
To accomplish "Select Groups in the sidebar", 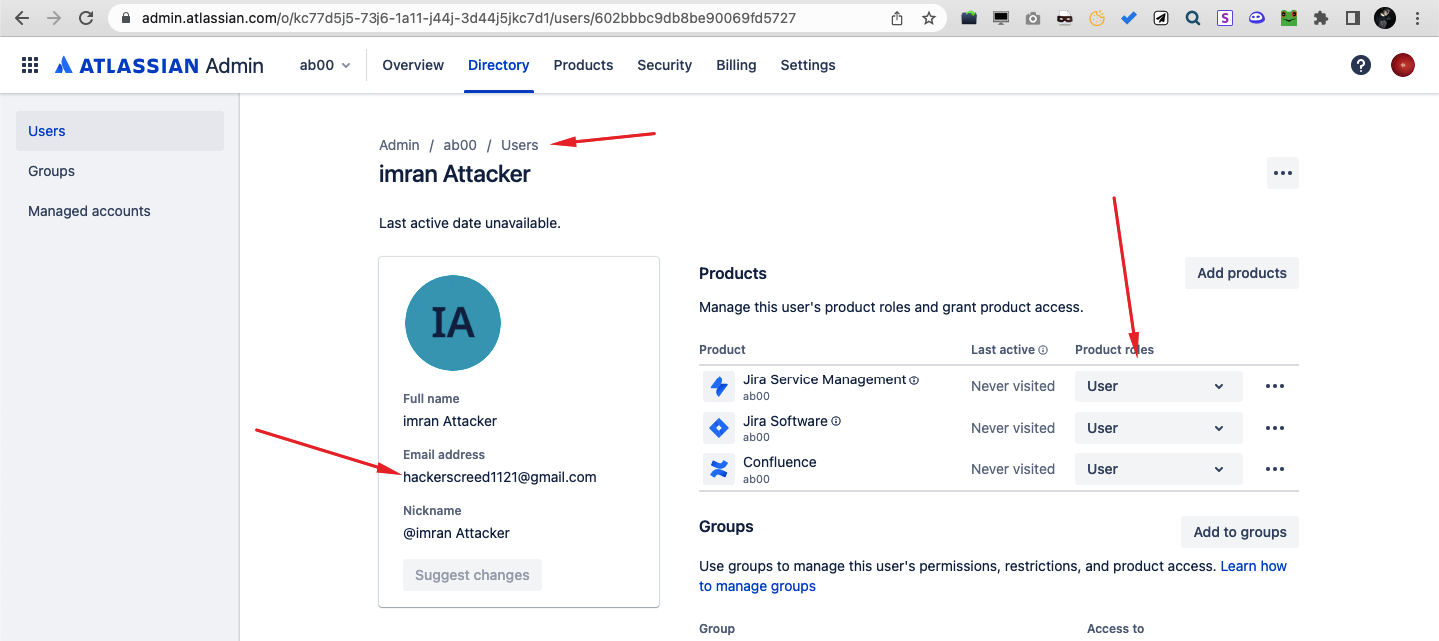I will [x=120, y=171].
